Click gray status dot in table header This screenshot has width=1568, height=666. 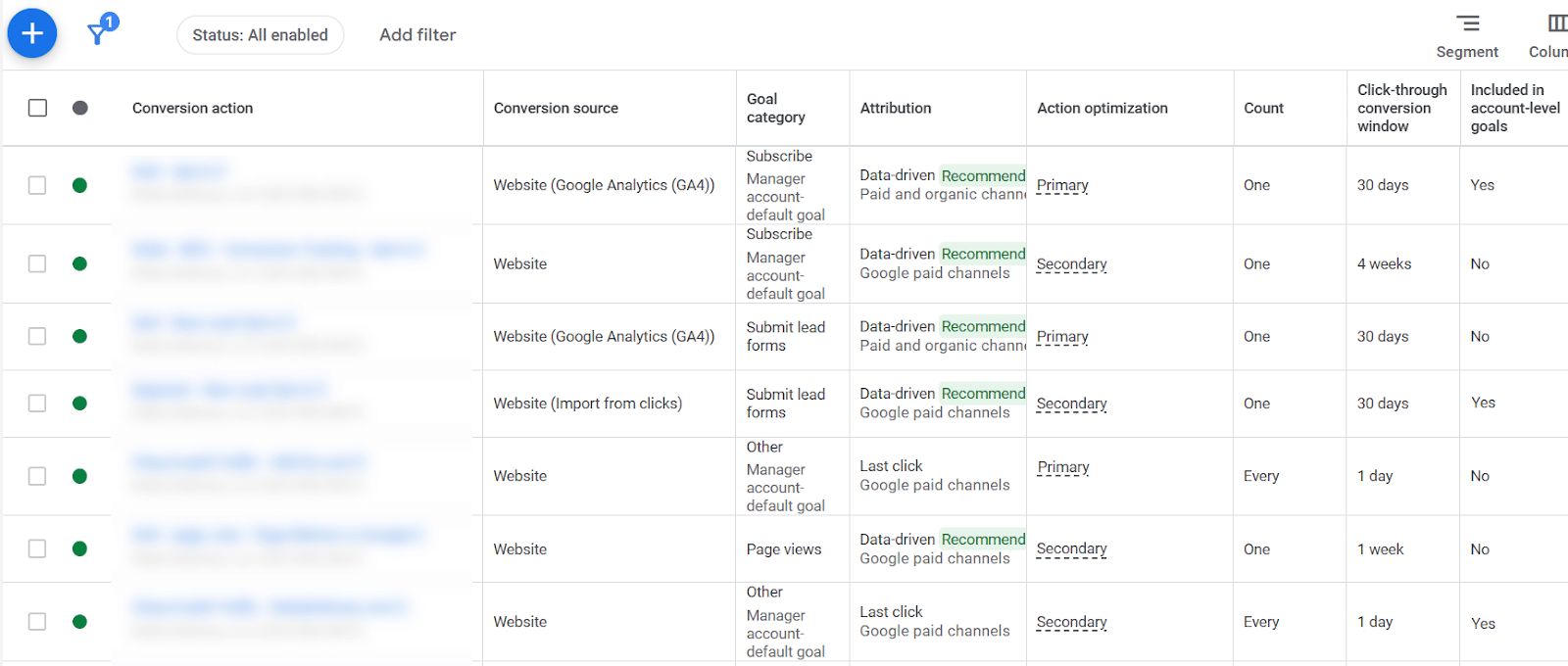(80, 108)
